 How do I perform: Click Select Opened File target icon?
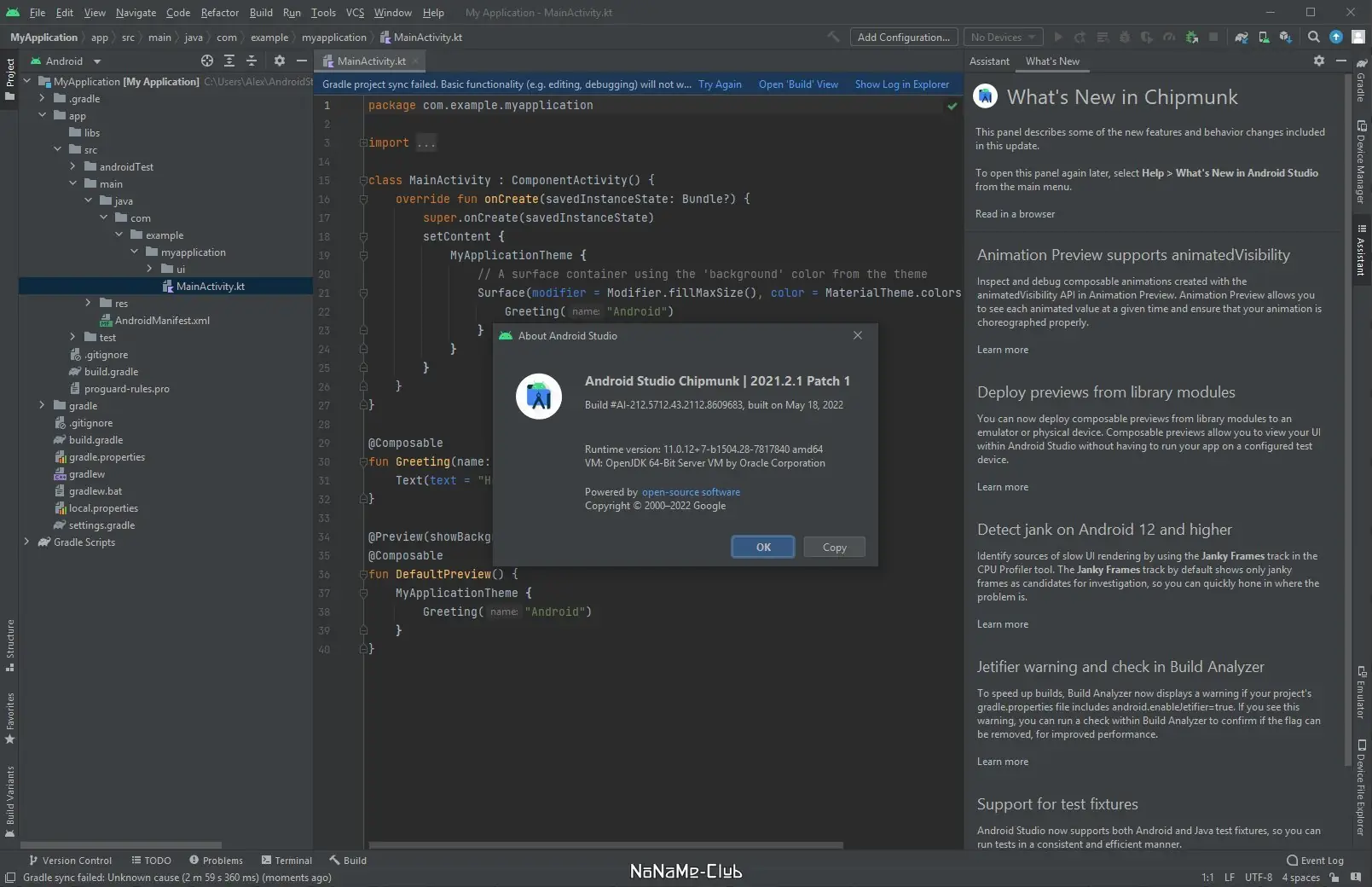207,61
